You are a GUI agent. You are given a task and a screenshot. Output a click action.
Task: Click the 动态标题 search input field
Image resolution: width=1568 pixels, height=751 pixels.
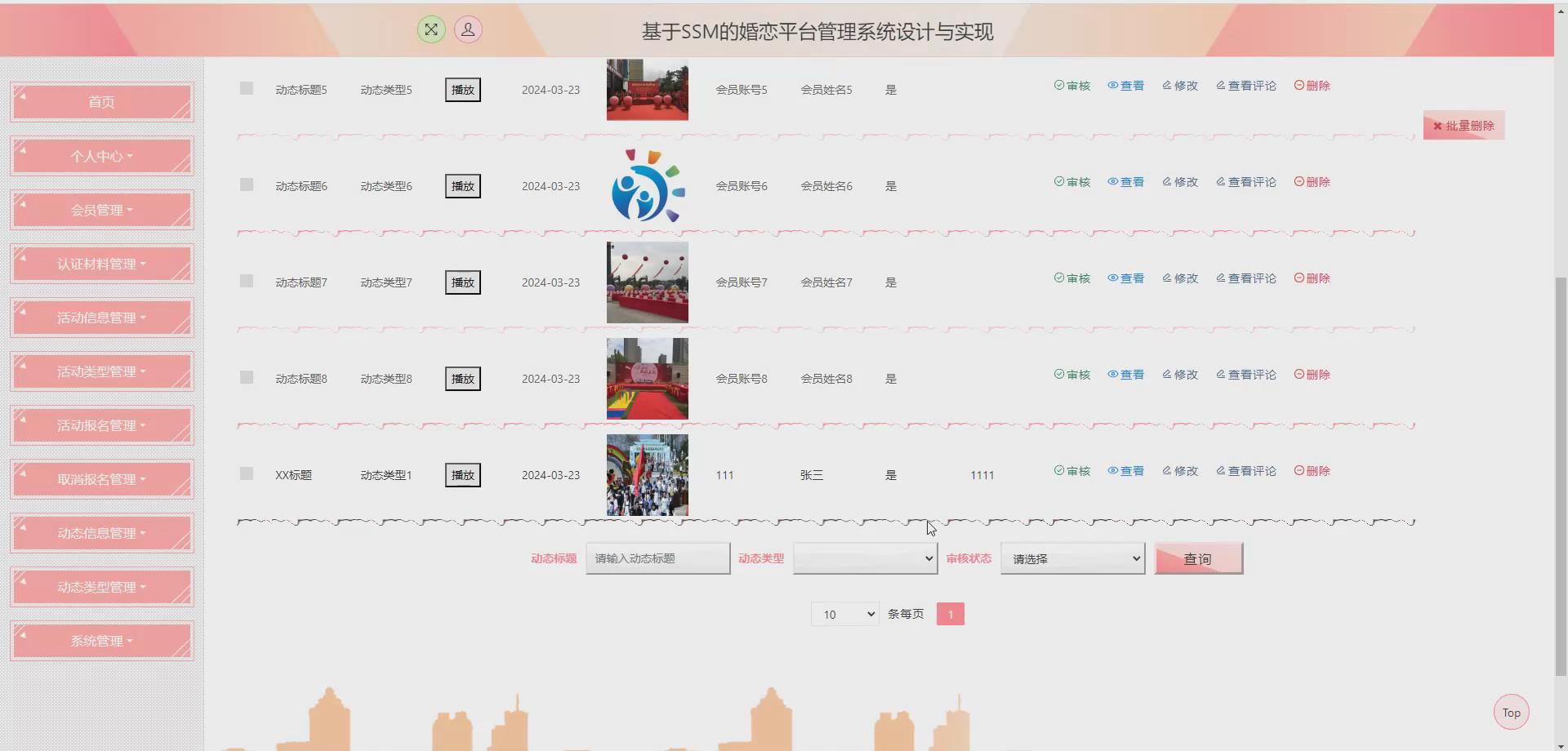(x=657, y=558)
